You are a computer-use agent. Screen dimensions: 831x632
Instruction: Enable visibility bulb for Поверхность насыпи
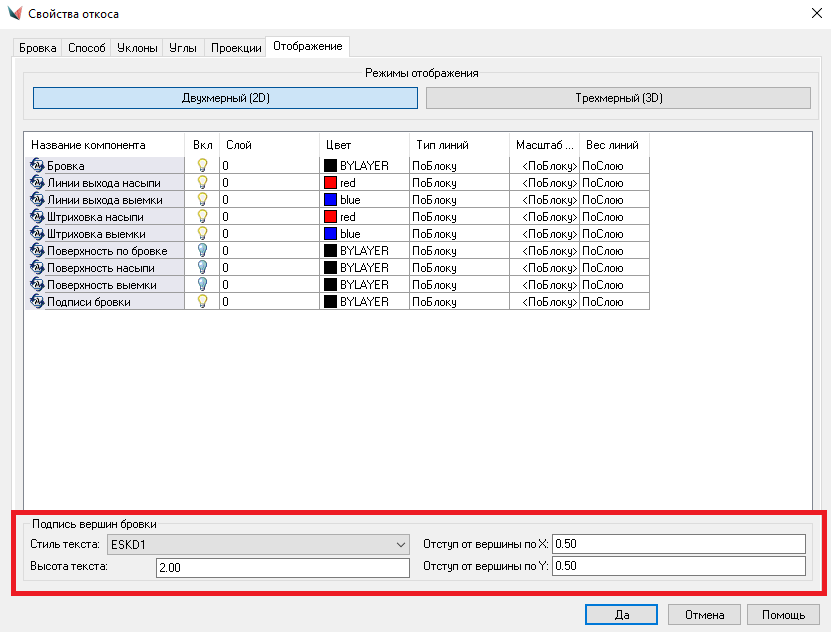click(202, 268)
